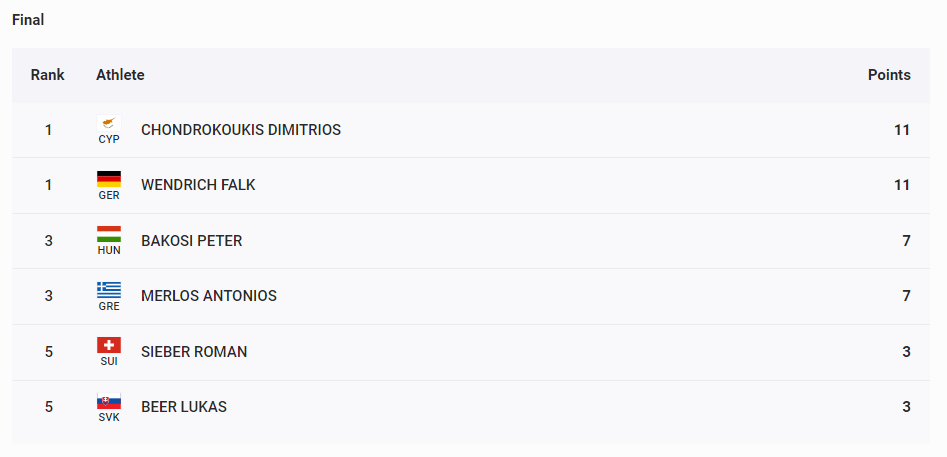
Task: Open BEER LUKAS's entry
Action: click(184, 407)
